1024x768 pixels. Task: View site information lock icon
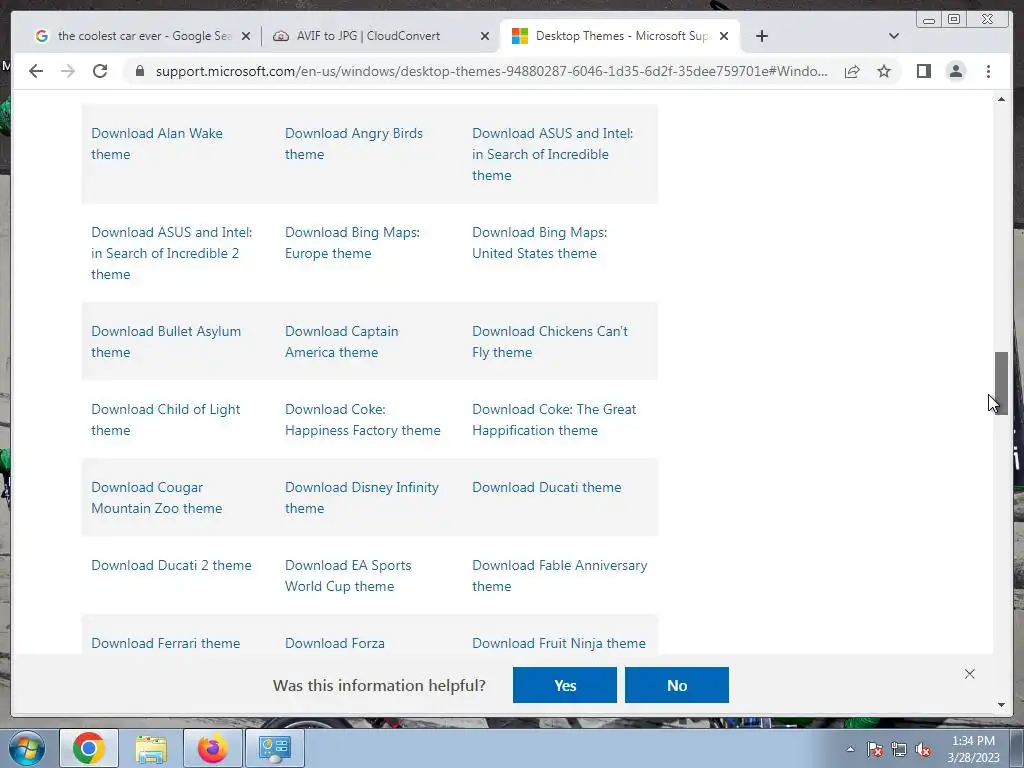point(139,71)
